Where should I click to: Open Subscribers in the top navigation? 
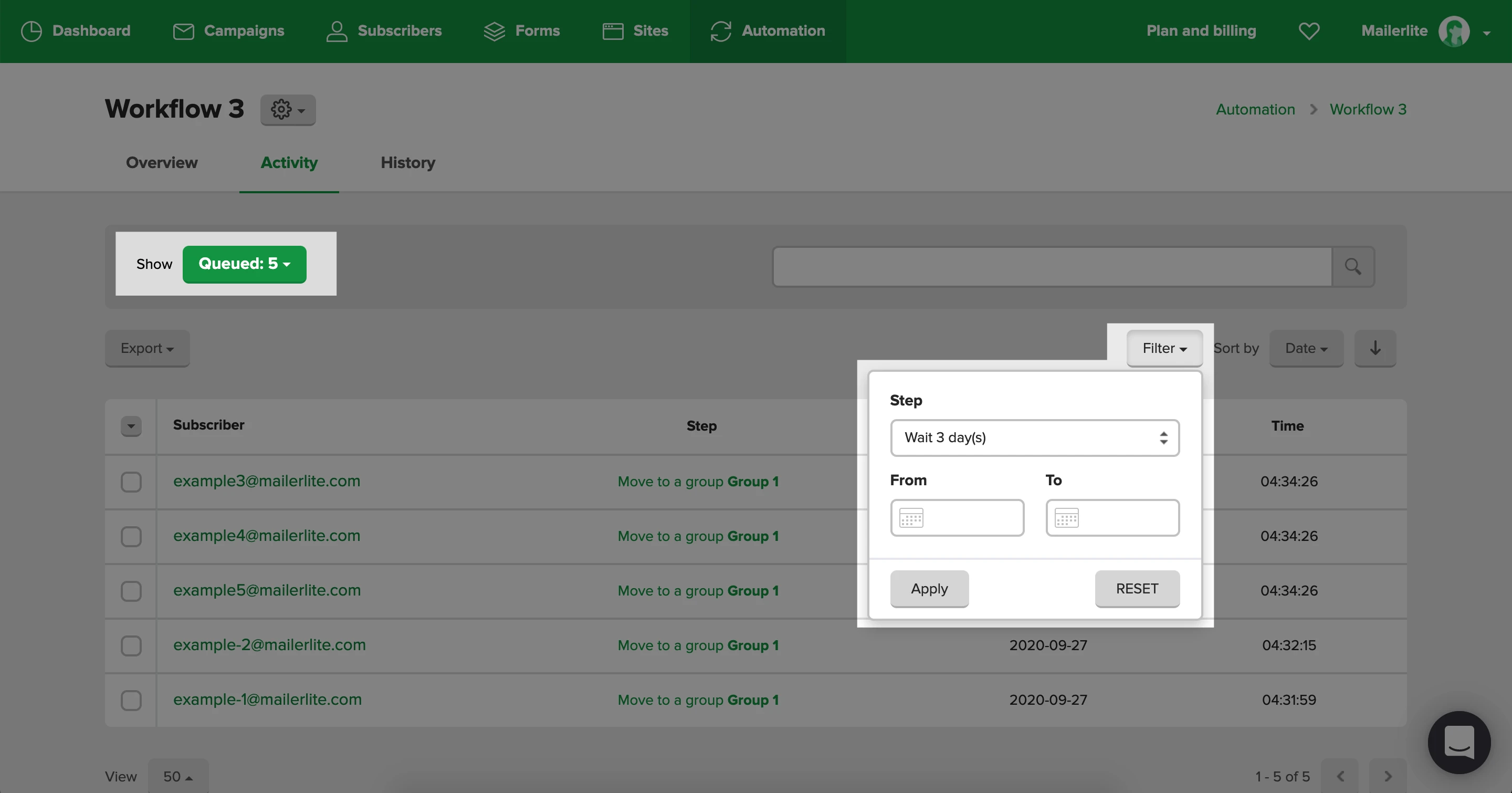[x=384, y=30]
